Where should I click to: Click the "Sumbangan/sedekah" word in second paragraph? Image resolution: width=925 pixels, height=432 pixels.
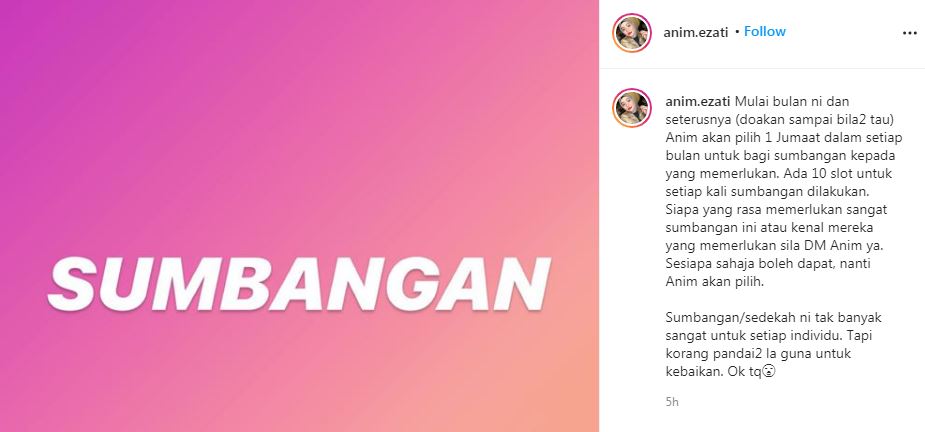click(717, 318)
